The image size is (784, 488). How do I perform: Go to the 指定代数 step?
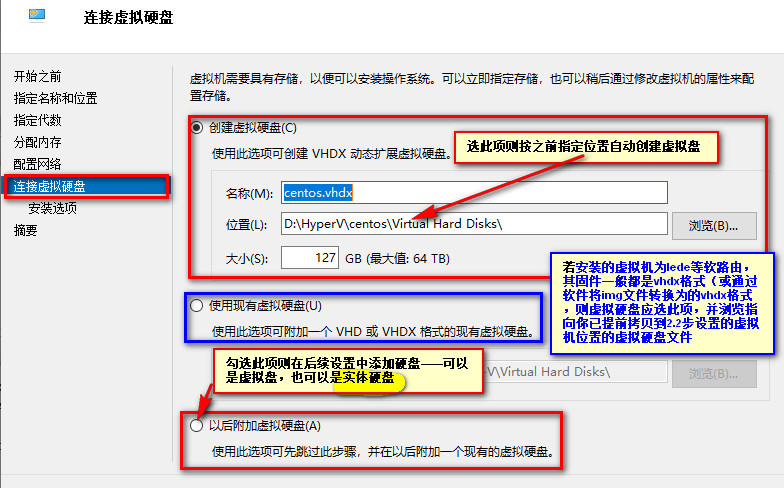pos(38,120)
